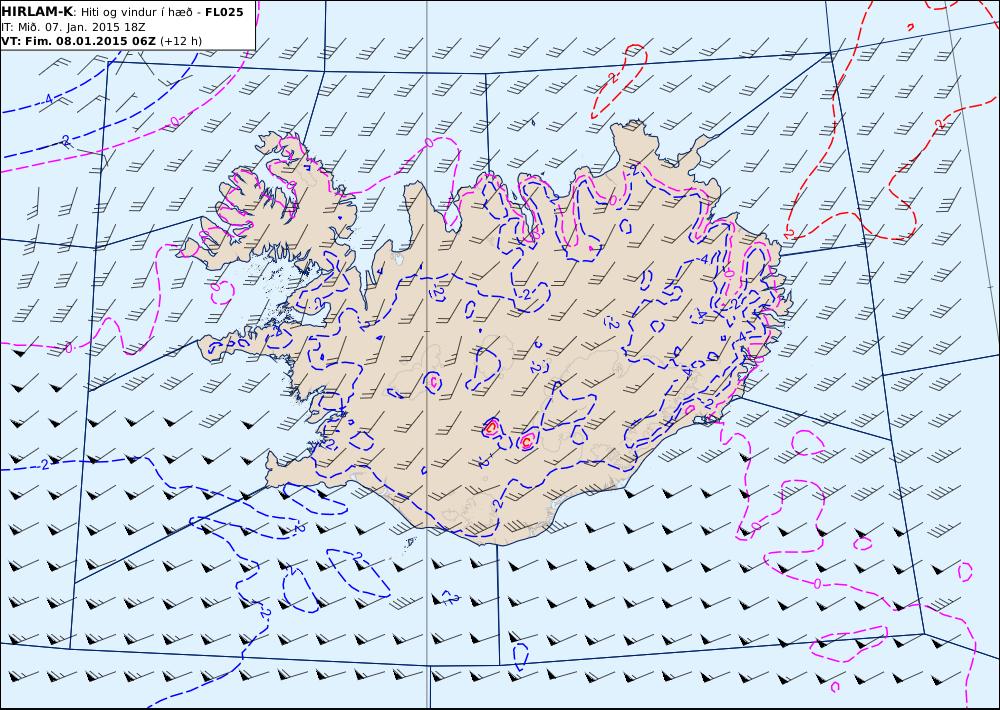Select the 'Hiti og vindur í hæð' title text
Image resolution: width=1000 pixels, height=710 pixels.
(x=136, y=12)
